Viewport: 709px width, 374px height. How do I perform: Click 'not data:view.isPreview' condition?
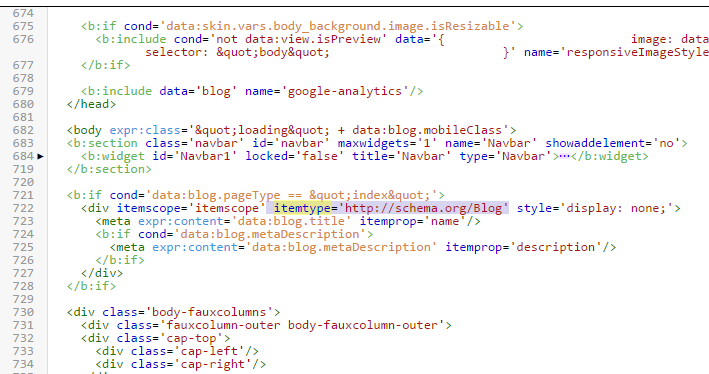click(x=298, y=39)
